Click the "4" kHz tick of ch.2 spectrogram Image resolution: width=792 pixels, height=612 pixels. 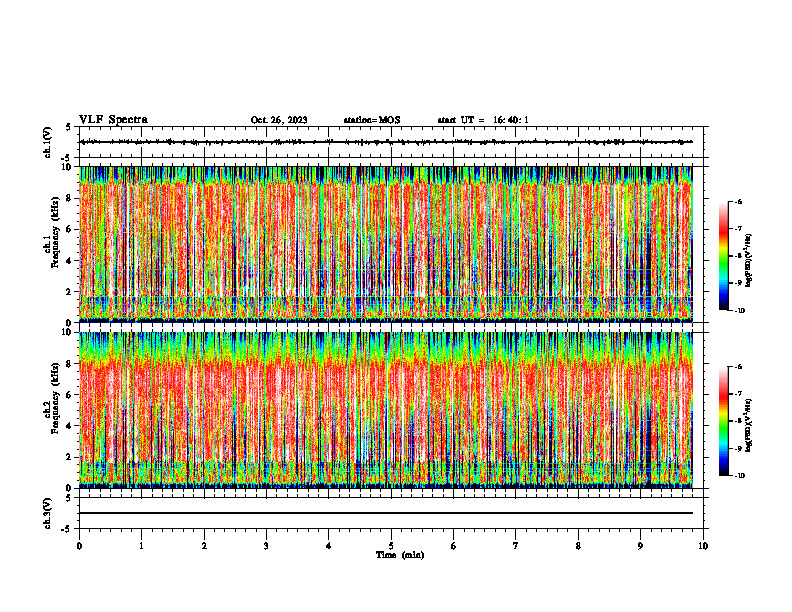point(70,426)
